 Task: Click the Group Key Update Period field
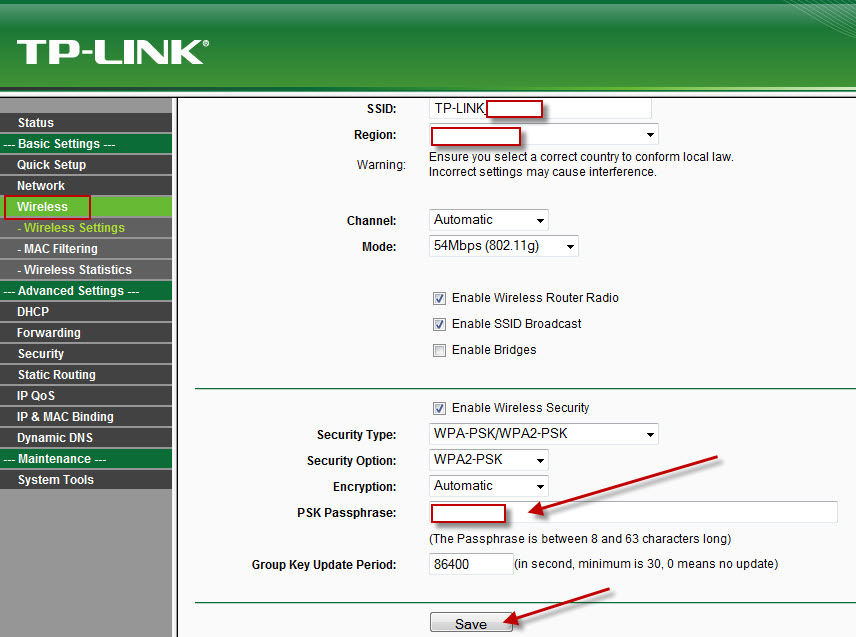[x=471, y=564]
